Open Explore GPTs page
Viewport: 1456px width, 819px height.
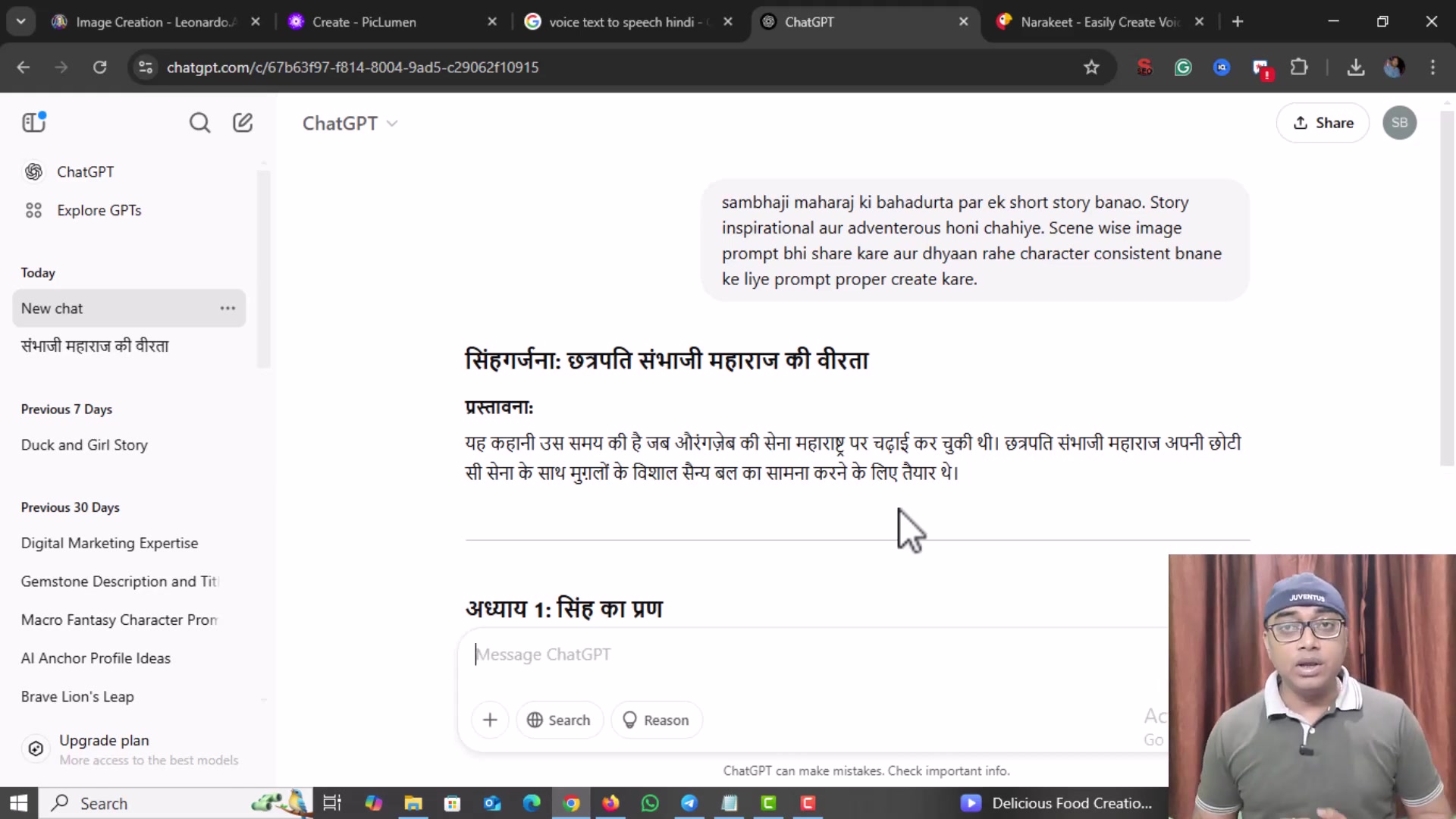click(99, 211)
